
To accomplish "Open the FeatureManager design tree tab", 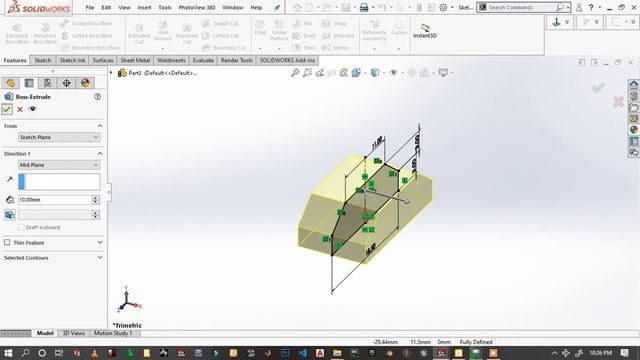I will click(x=10, y=83).
